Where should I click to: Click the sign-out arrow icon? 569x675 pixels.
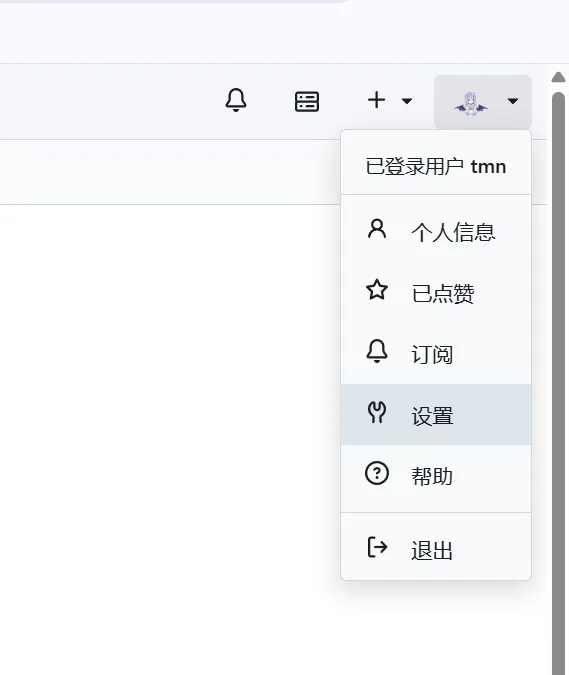(377, 547)
